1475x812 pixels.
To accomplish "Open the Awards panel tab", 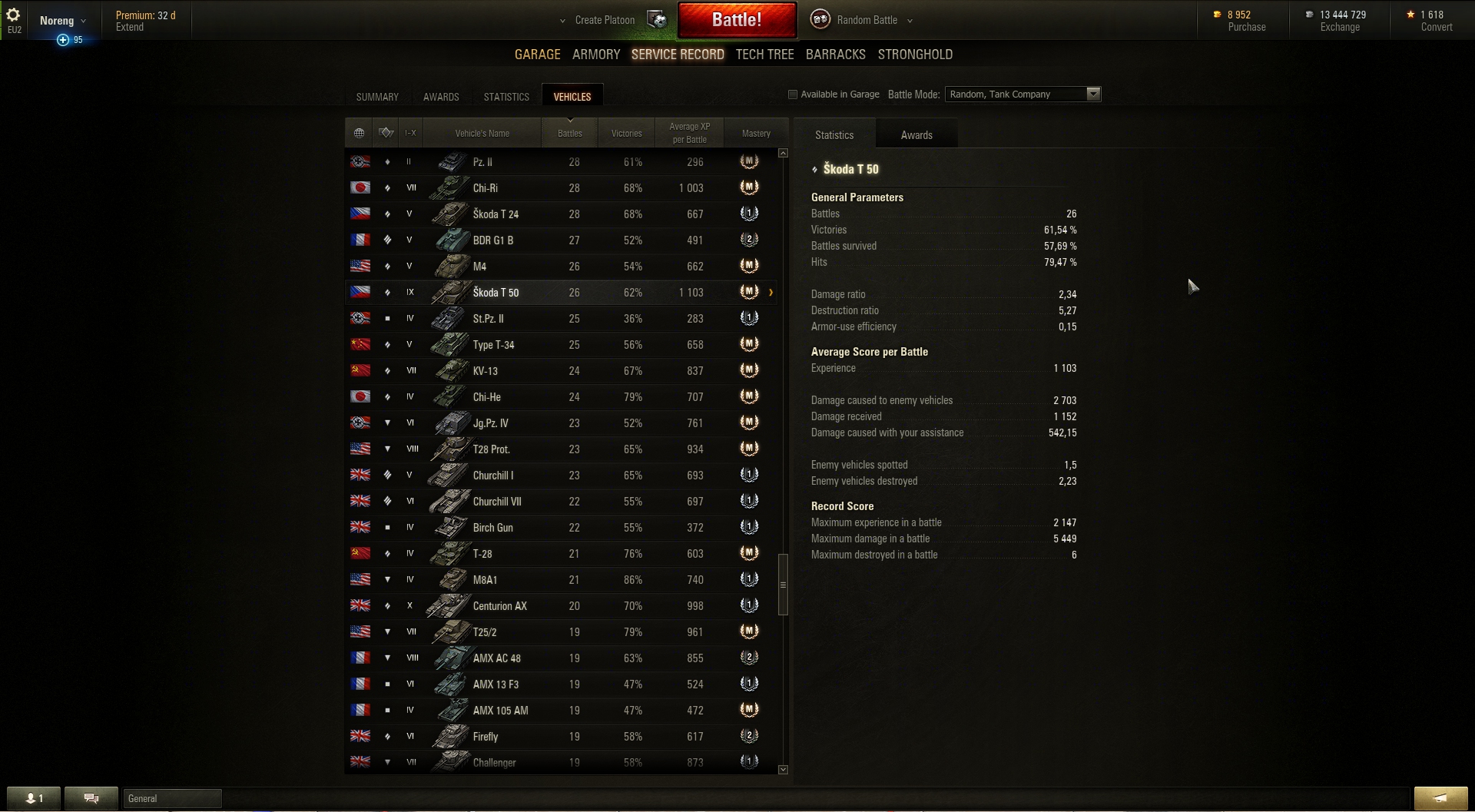I will (916, 135).
